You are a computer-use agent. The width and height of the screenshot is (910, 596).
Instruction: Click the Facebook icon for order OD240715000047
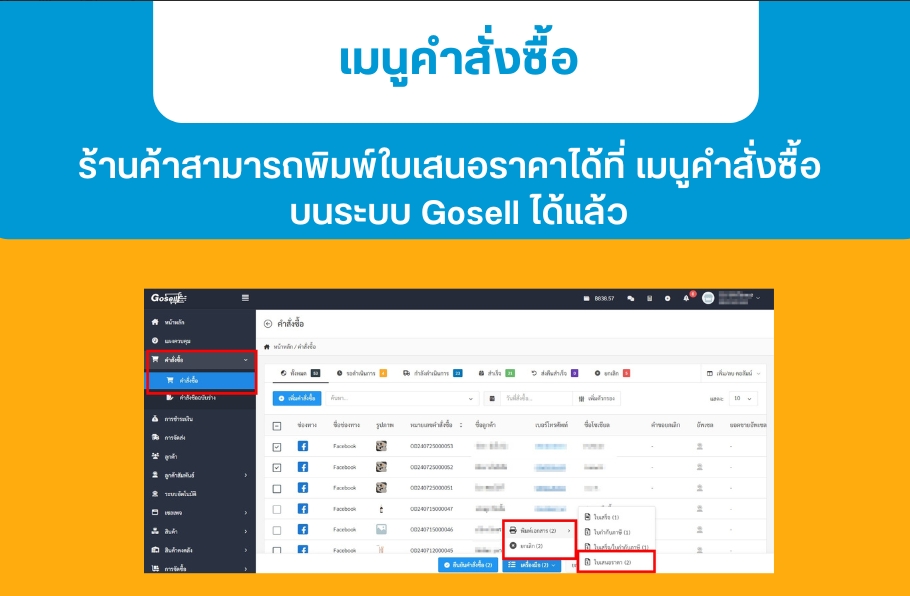(303, 509)
